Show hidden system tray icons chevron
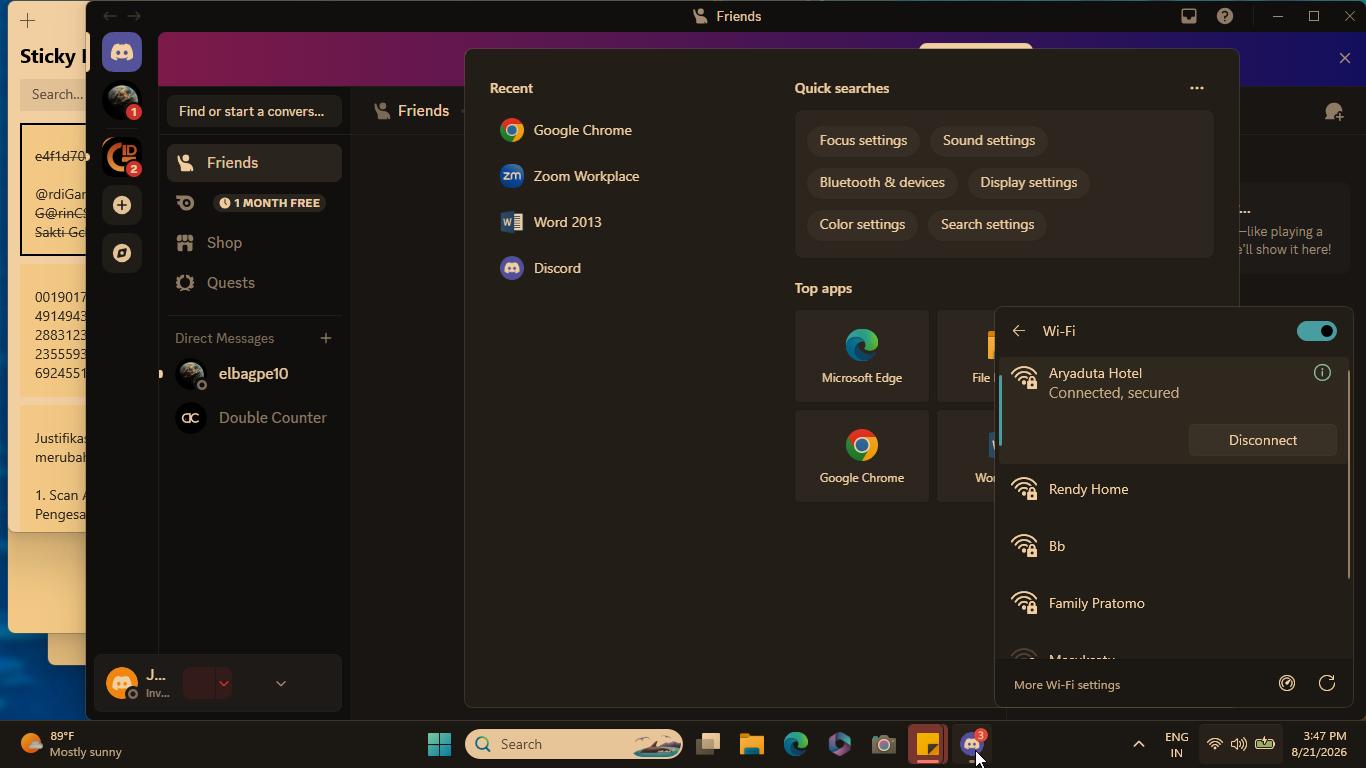 (1138, 744)
